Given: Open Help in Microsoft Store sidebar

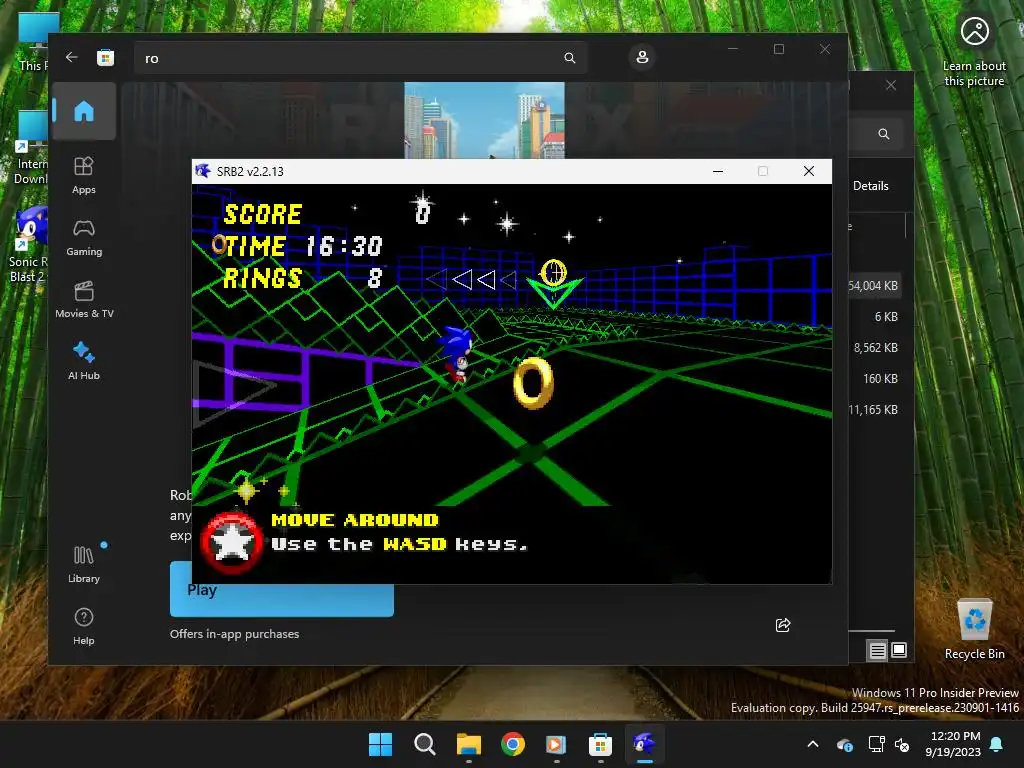Looking at the screenshot, I should (84, 626).
